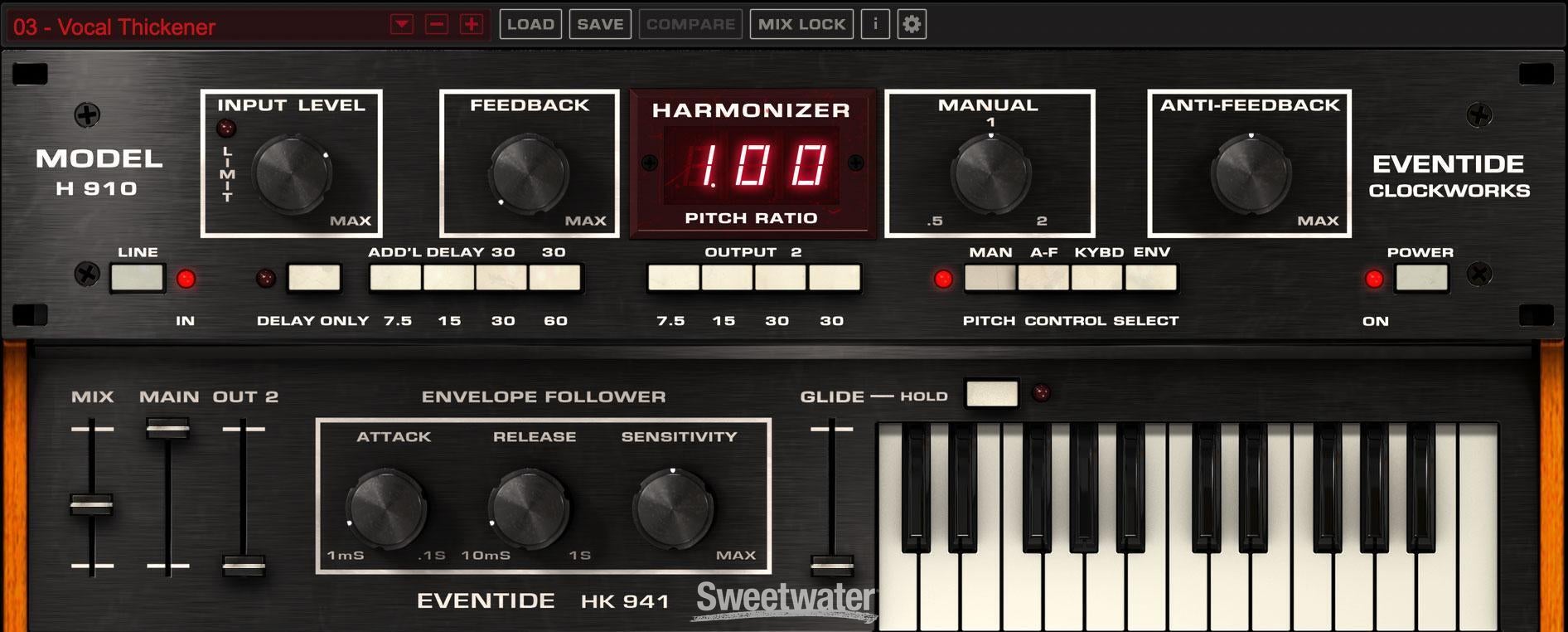Toggle the 30 ms additional delay switch
This screenshot has height=632, width=1568.
click(502, 278)
